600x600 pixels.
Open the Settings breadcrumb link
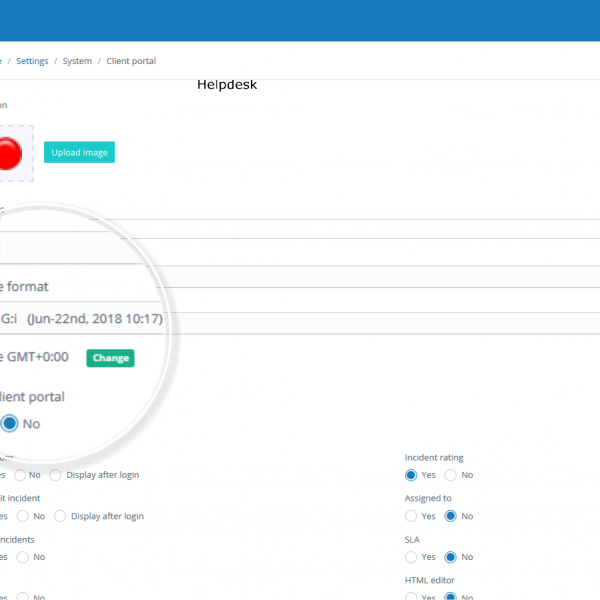32,61
